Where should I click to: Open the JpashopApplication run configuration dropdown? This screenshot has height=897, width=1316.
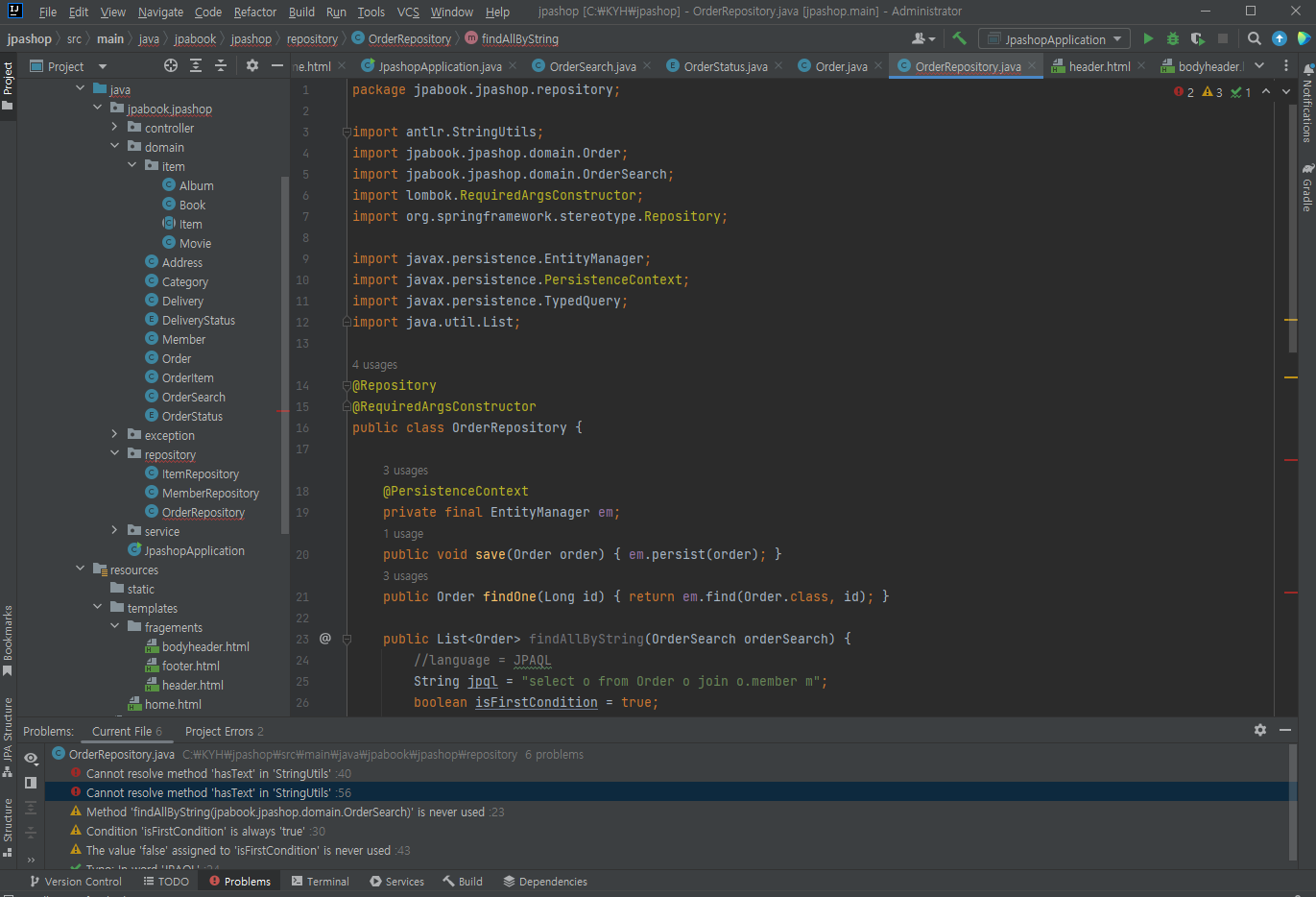[x=1055, y=39]
